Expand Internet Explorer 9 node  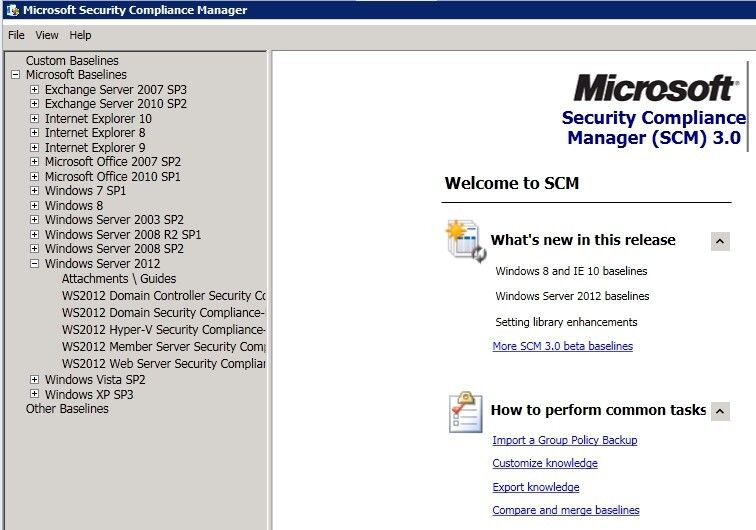pos(34,148)
